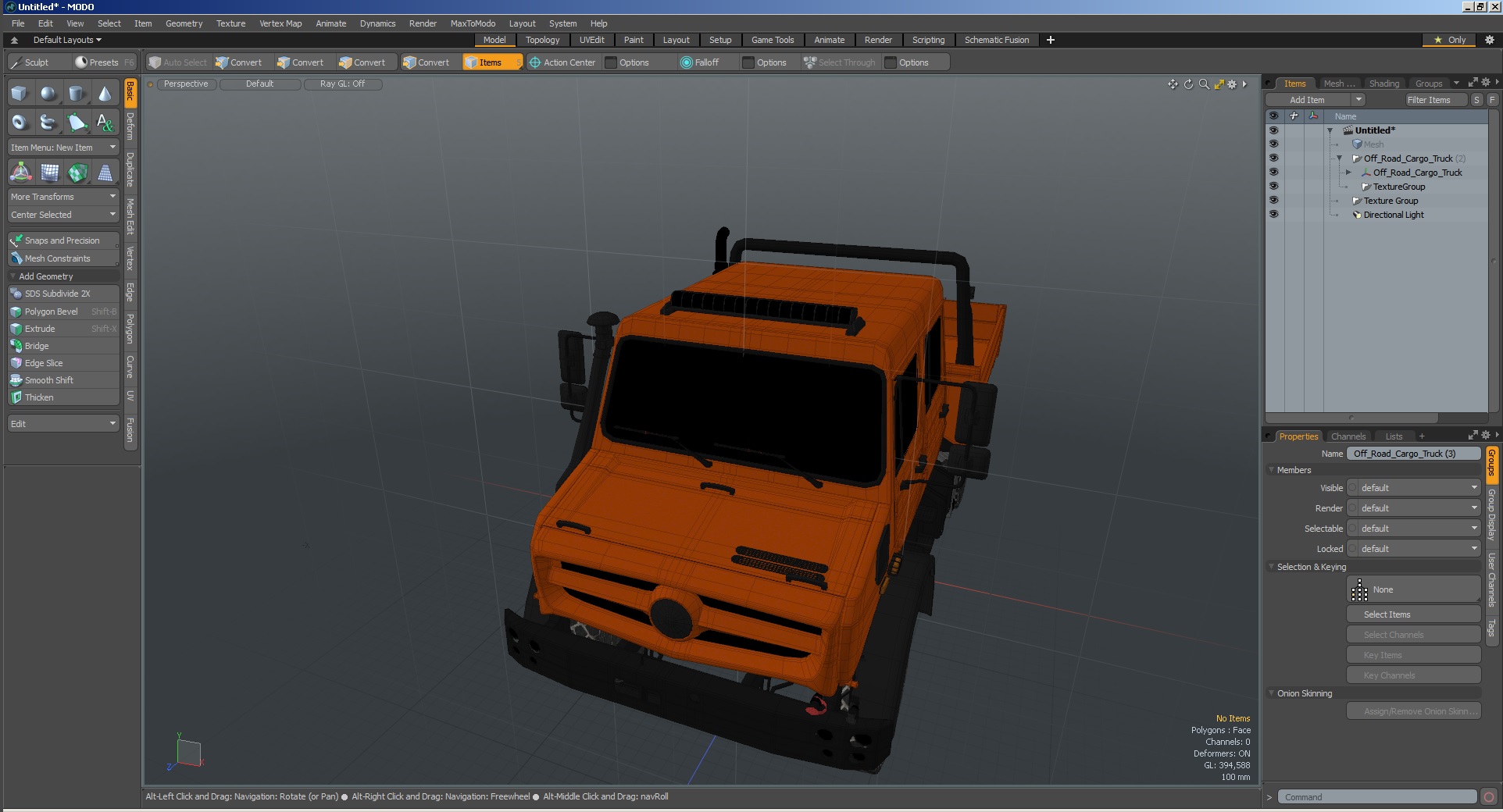Select the Sphere primitive tool

point(48,94)
